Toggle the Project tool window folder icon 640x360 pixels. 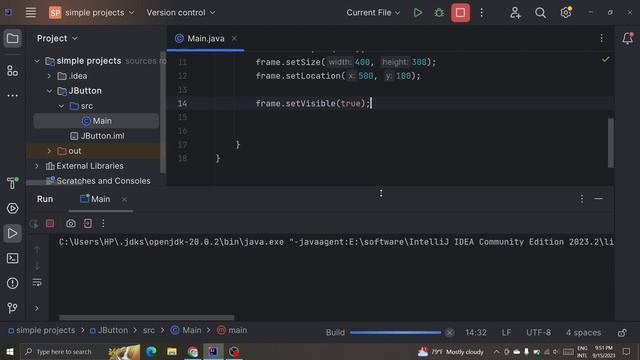(12, 39)
